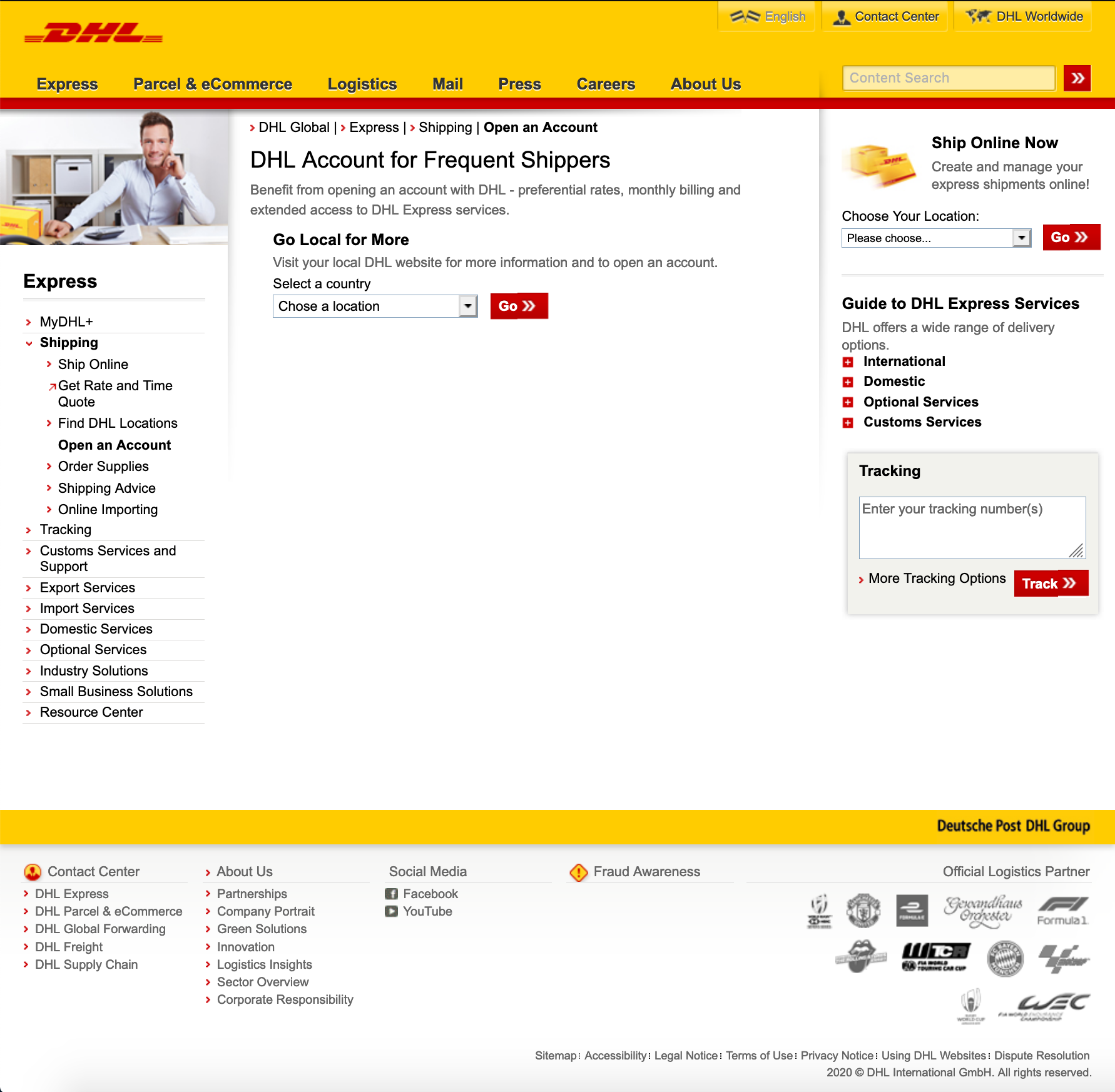1115x1092 pixels.
Task: Click the Formula 1 partner logo
Action: point(1062,911)
